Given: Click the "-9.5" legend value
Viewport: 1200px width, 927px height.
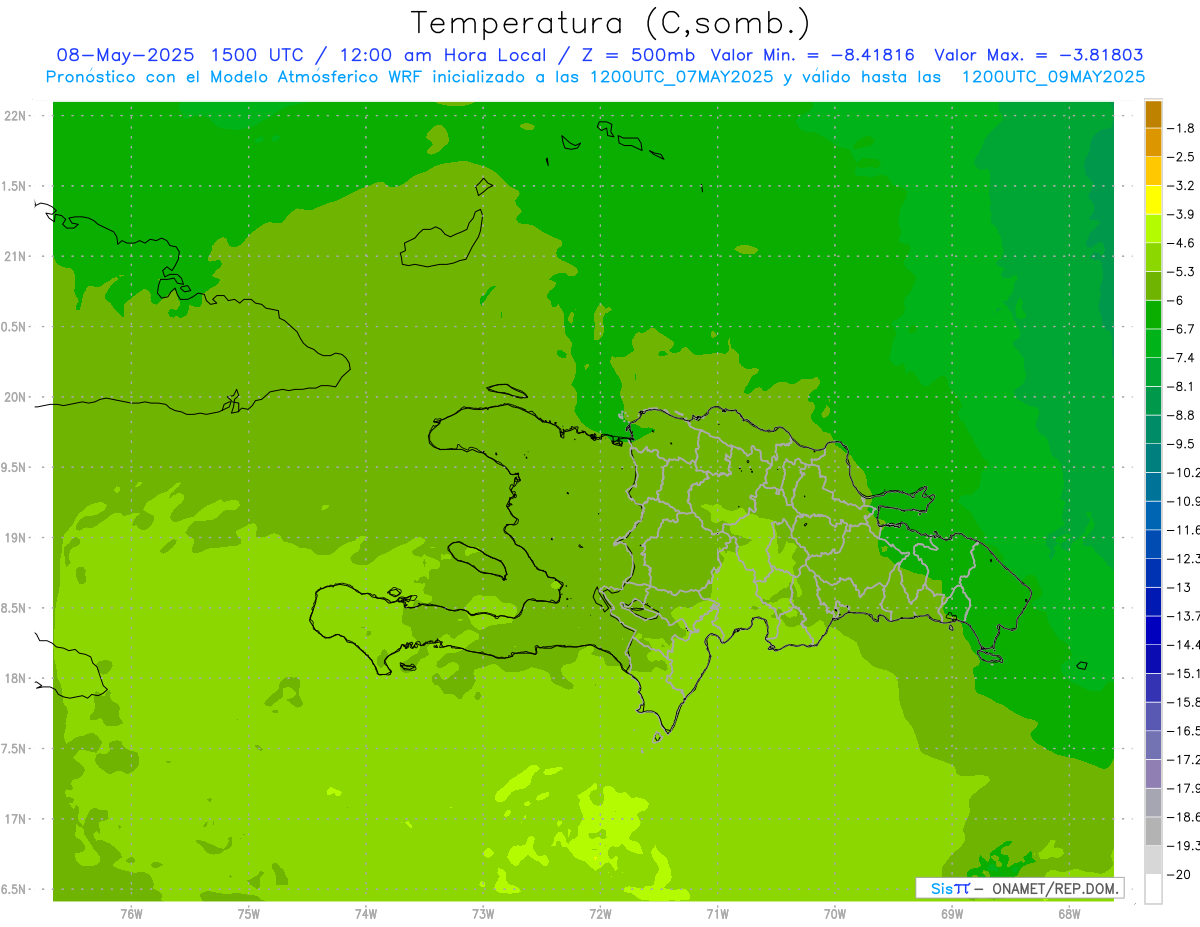Looking at the screenshot, I should tap(1183, 444).
